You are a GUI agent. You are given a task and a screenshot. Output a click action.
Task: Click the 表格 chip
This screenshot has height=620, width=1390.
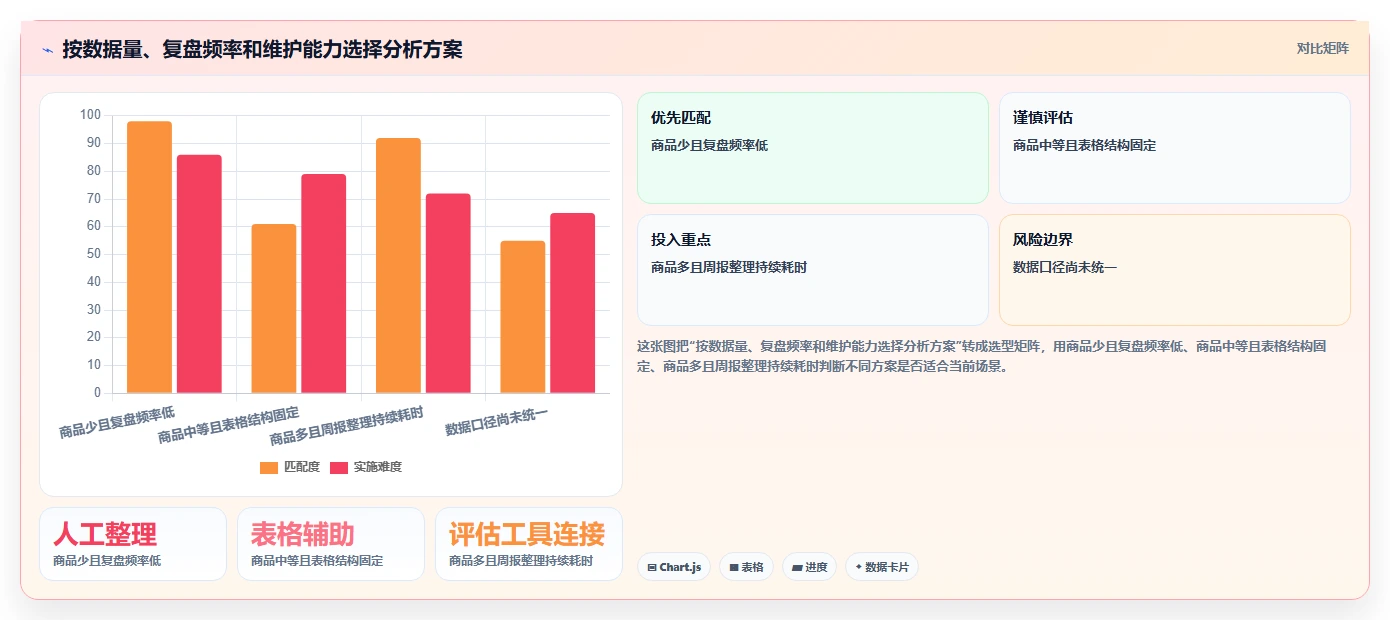click(746, 567)
